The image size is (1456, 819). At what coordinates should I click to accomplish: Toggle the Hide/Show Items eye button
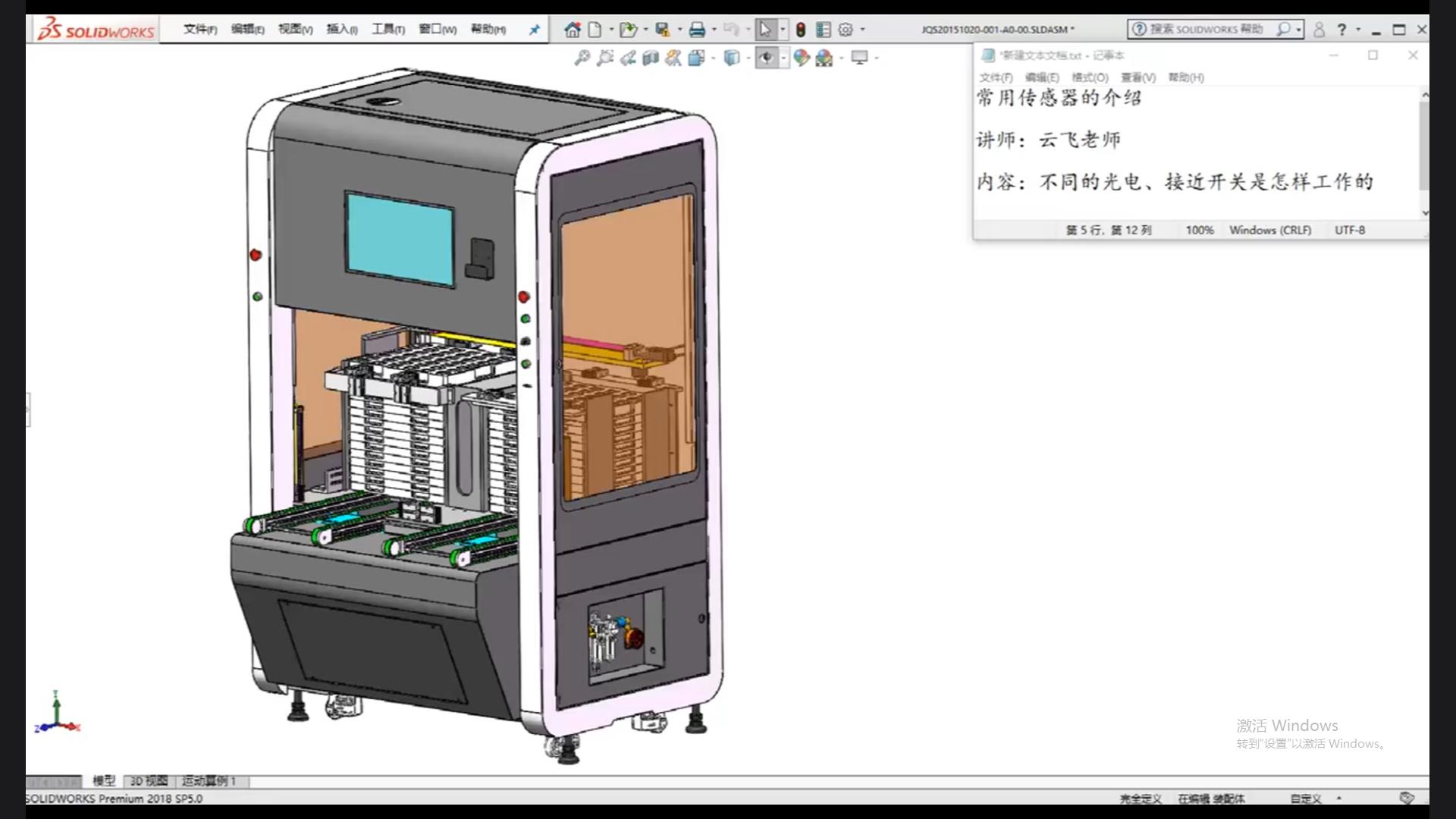click(x=767, y=58)
